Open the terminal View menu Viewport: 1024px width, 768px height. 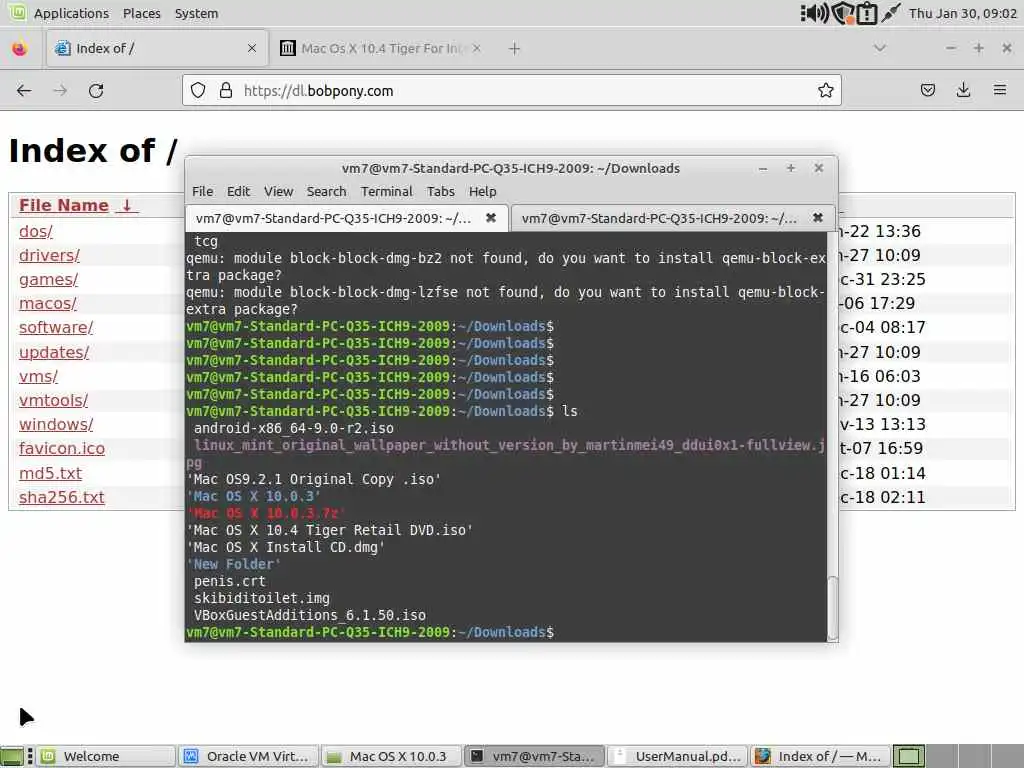(278, 191)
